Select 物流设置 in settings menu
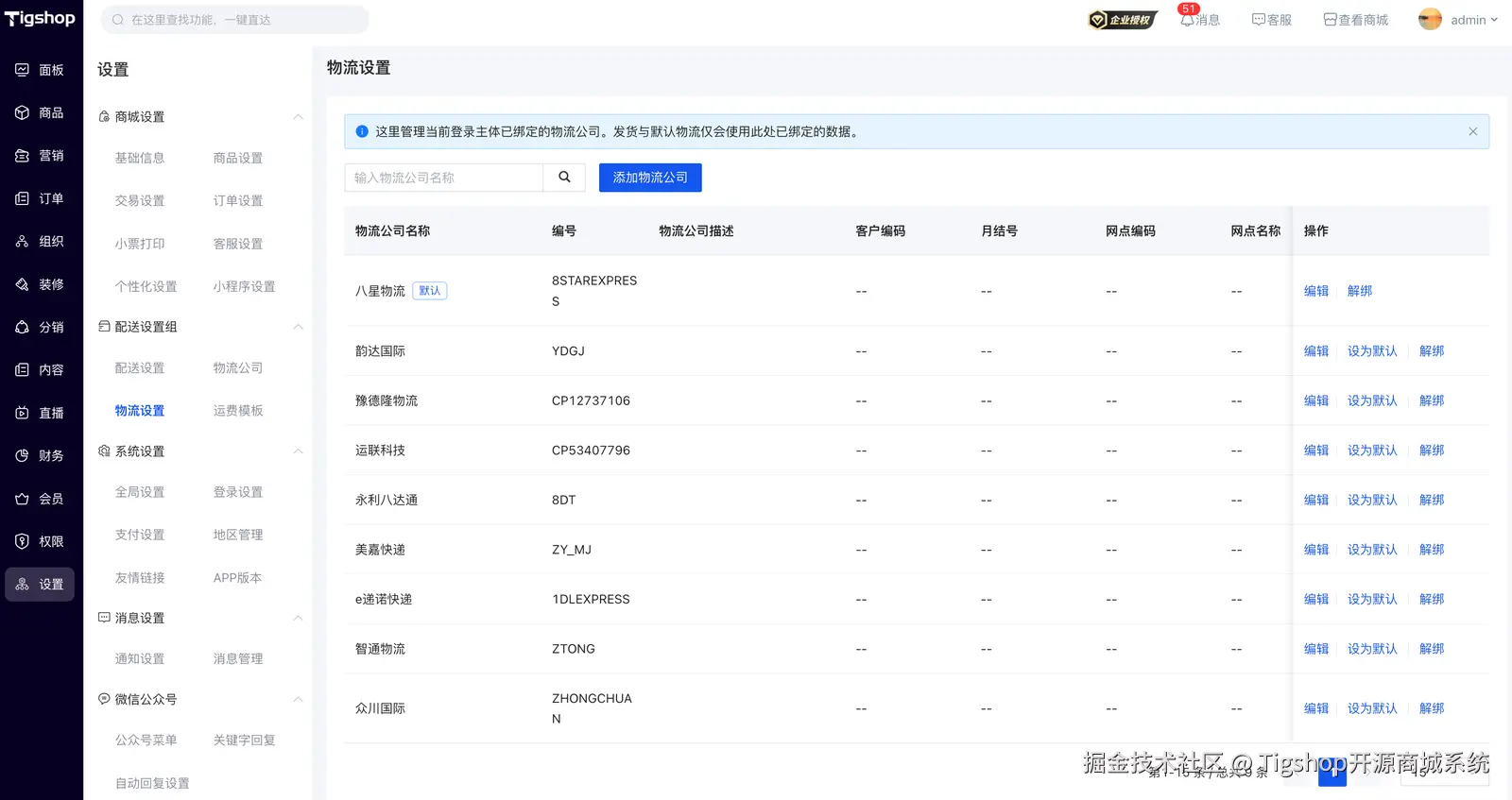Image resolution: width=1512 pixels, height=800 pixels. (140, 410)
